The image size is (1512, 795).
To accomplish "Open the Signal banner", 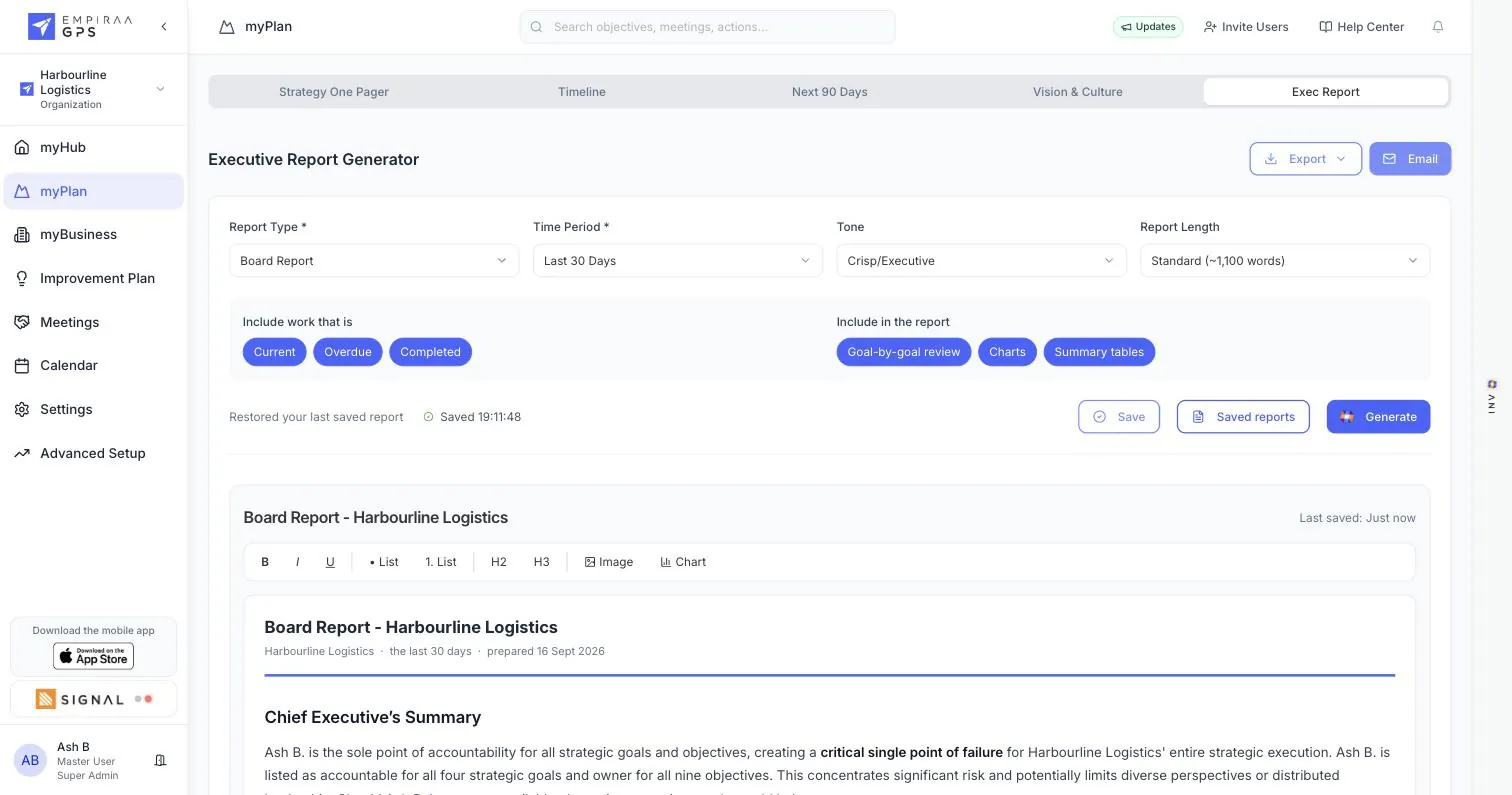I will click(93, 699).
